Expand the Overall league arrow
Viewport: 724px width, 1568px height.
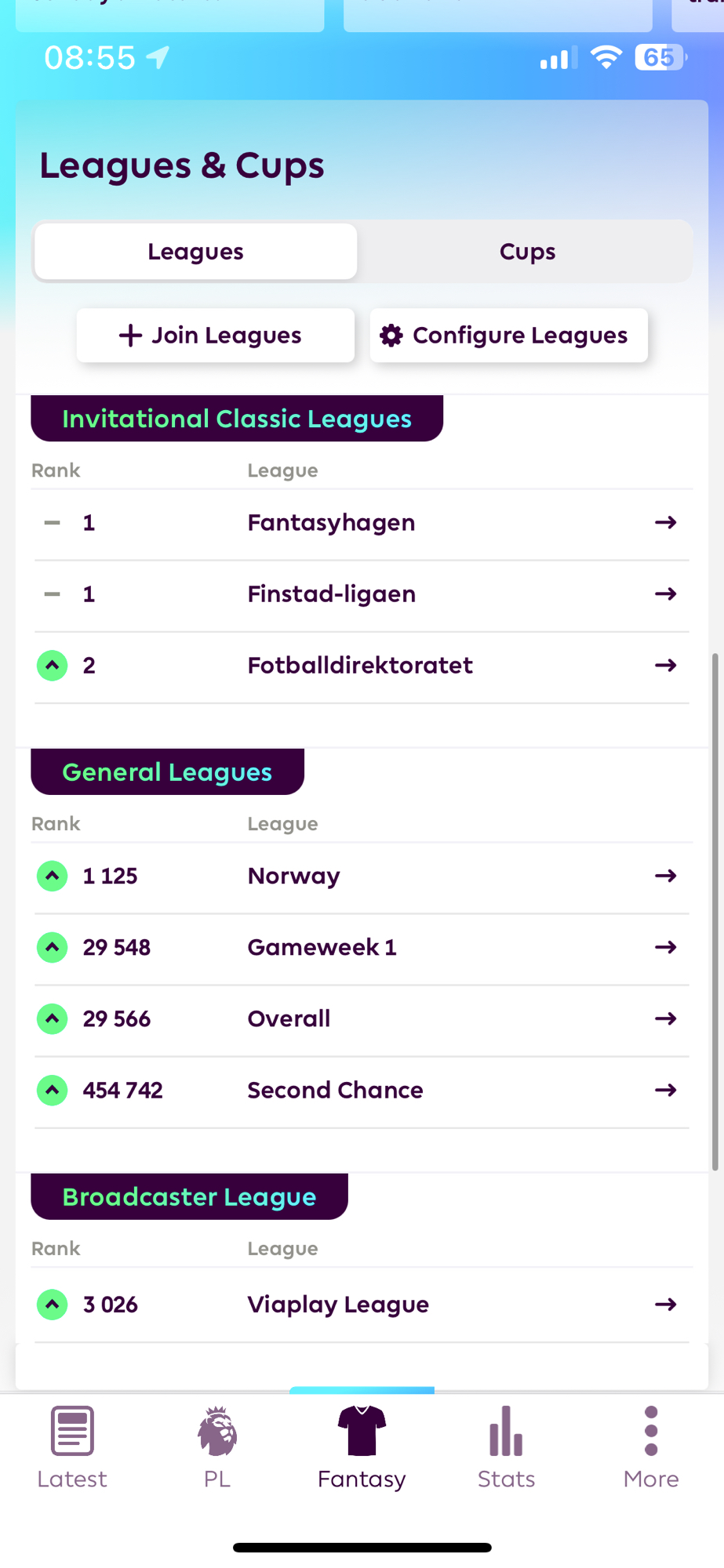click(x=665, y=1018)
